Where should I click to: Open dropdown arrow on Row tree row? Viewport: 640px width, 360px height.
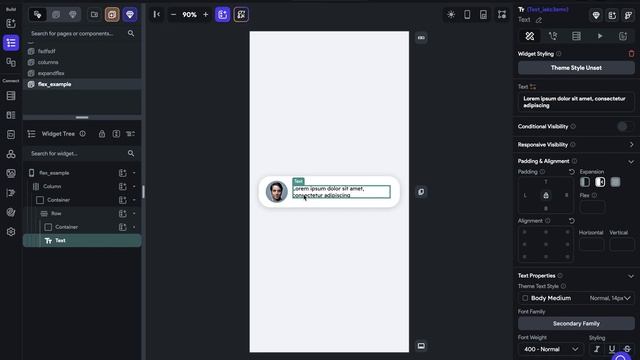point(134,213)
